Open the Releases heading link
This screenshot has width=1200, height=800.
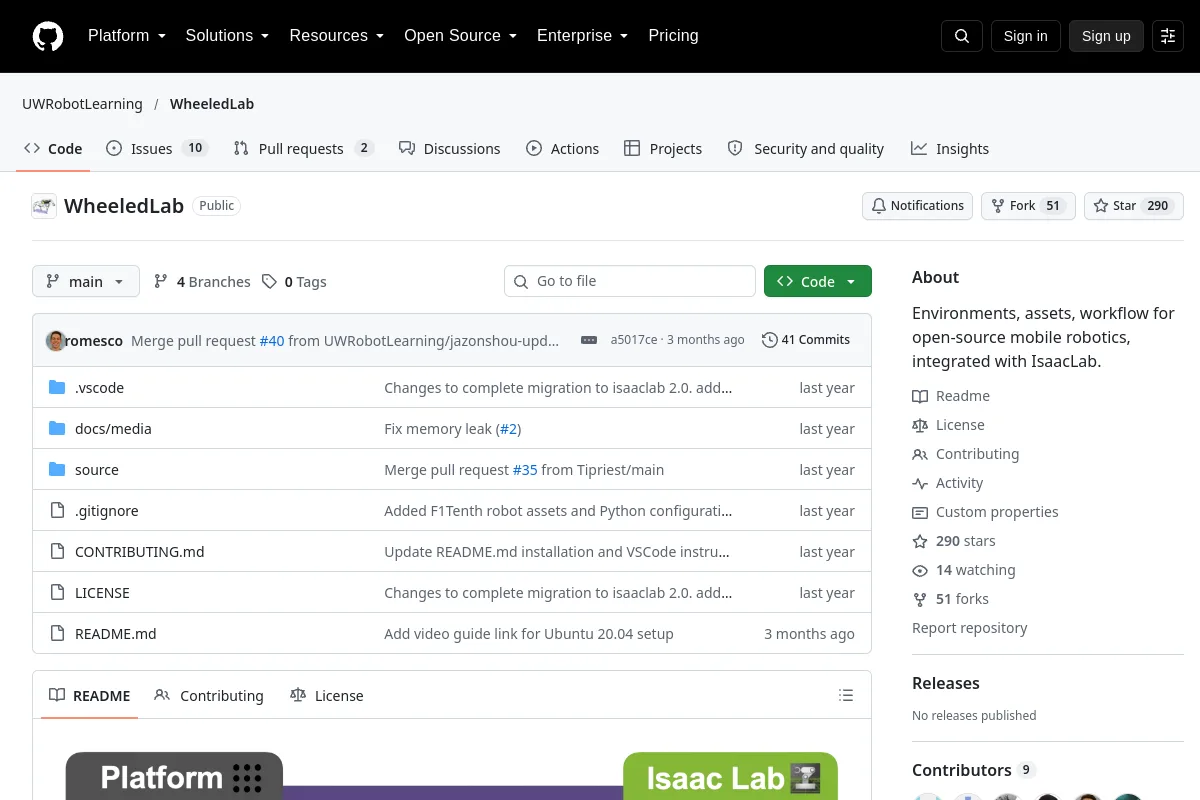pos(946,683)
